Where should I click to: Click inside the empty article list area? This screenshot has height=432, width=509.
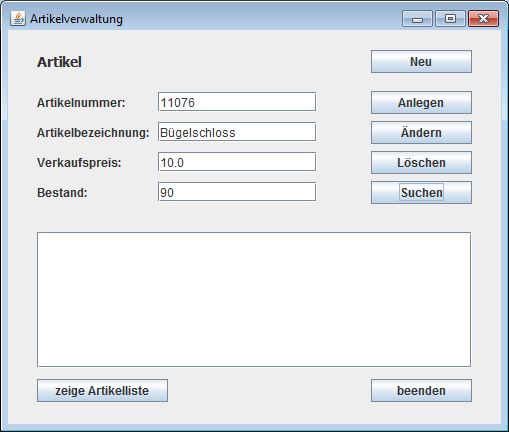coord(254,300)
